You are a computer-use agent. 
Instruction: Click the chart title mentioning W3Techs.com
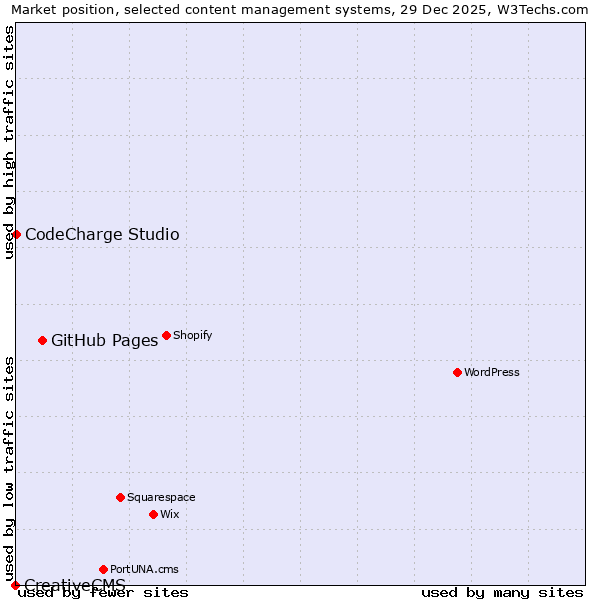(x=300, y=10)
